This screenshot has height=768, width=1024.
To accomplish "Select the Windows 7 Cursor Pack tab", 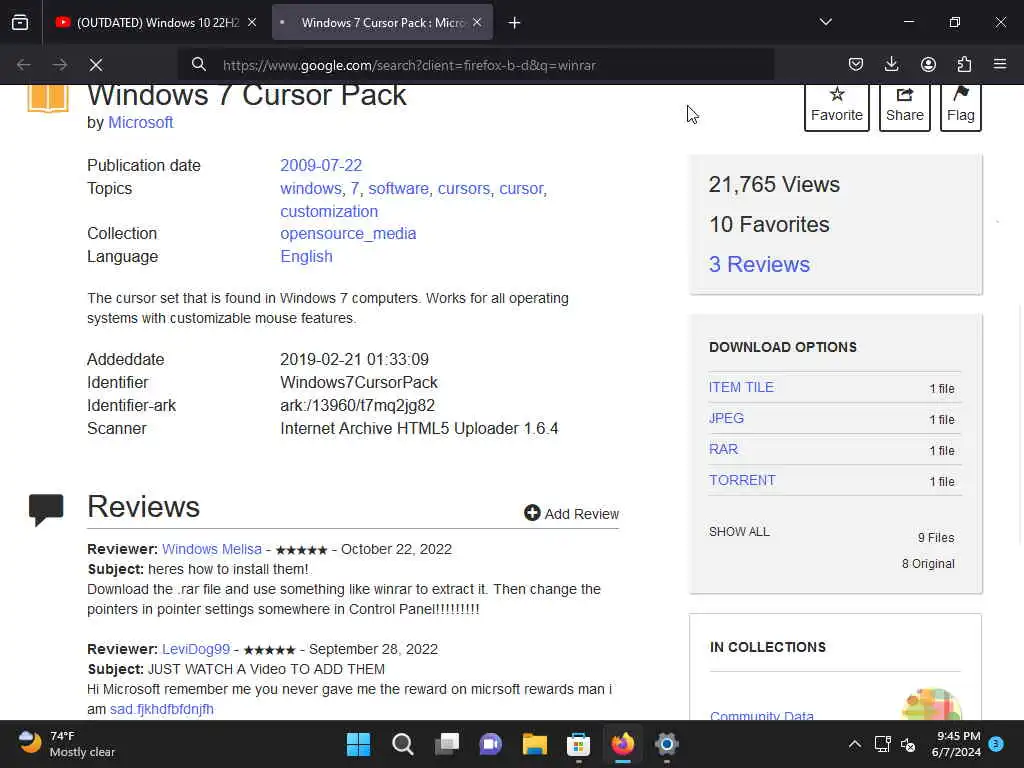I will coord(383,22).
